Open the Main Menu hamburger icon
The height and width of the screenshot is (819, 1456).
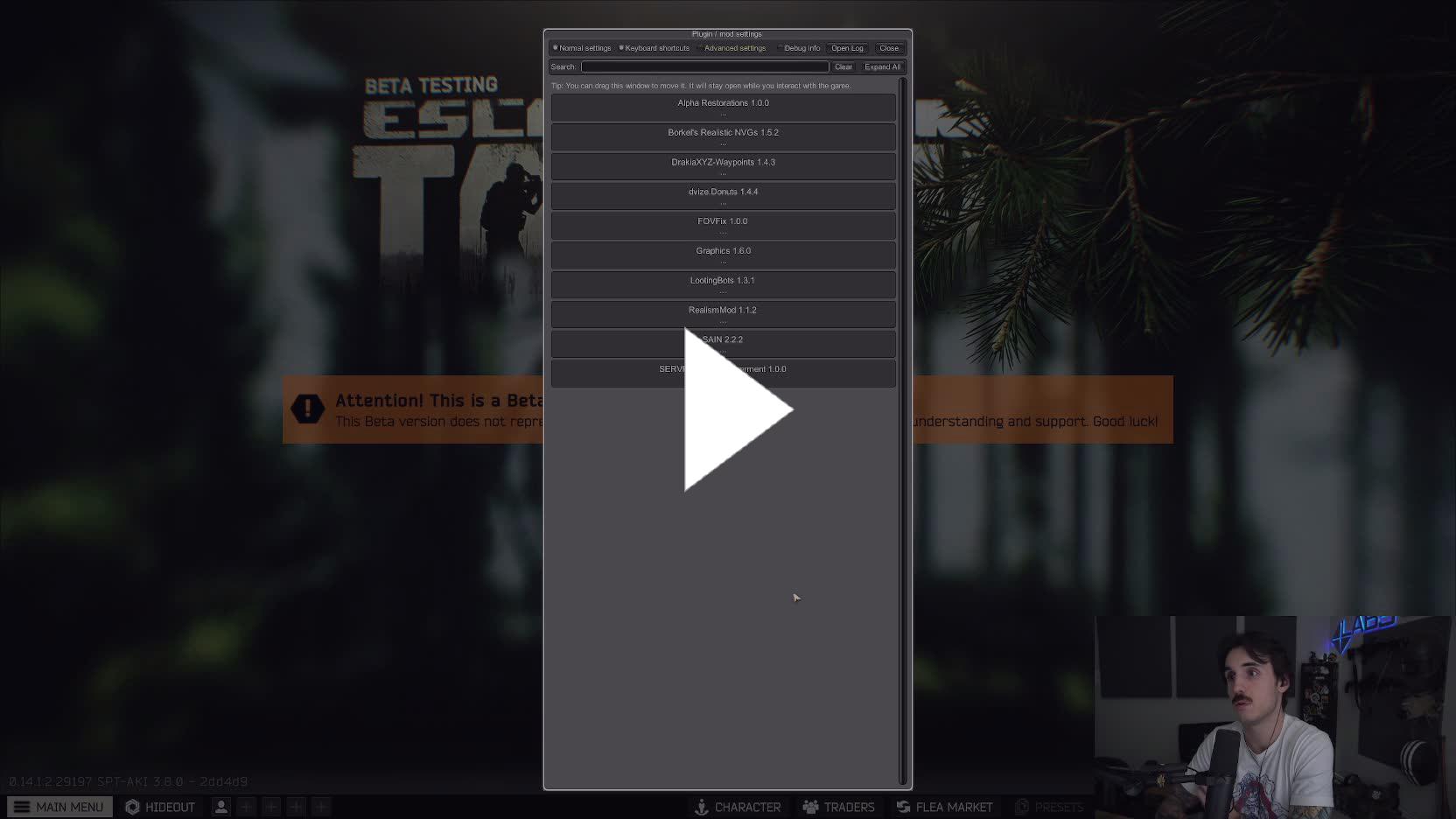click(x=22, y=807)
